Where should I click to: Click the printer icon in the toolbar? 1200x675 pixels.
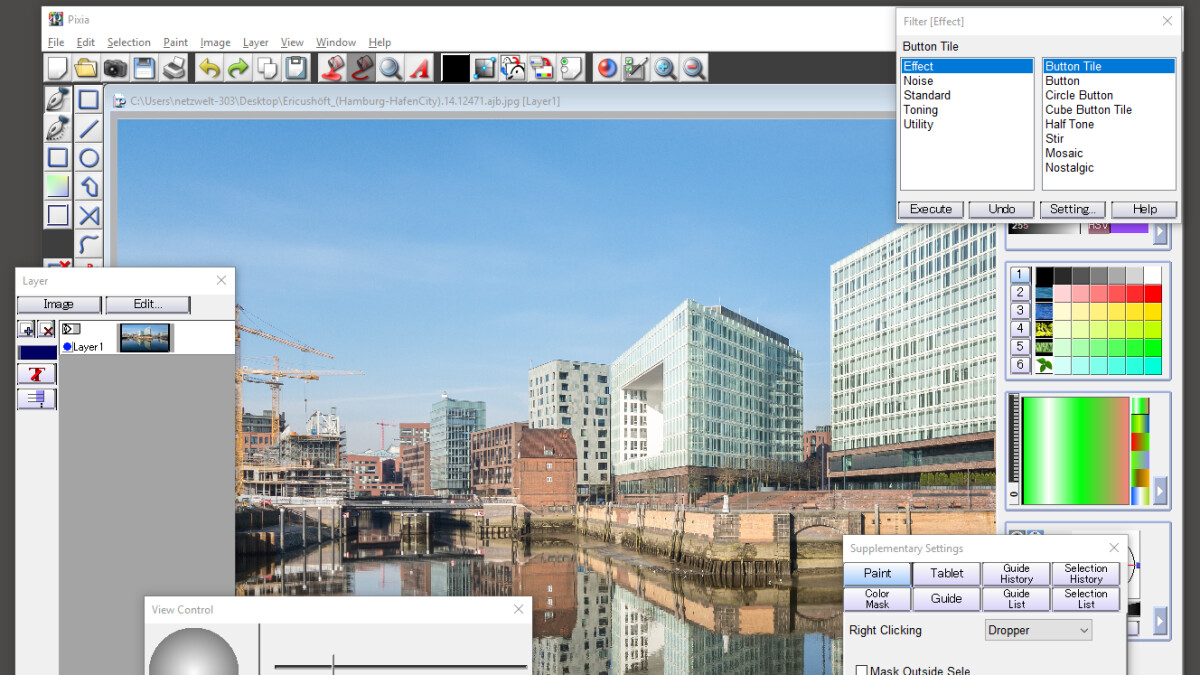coord(174,68)
